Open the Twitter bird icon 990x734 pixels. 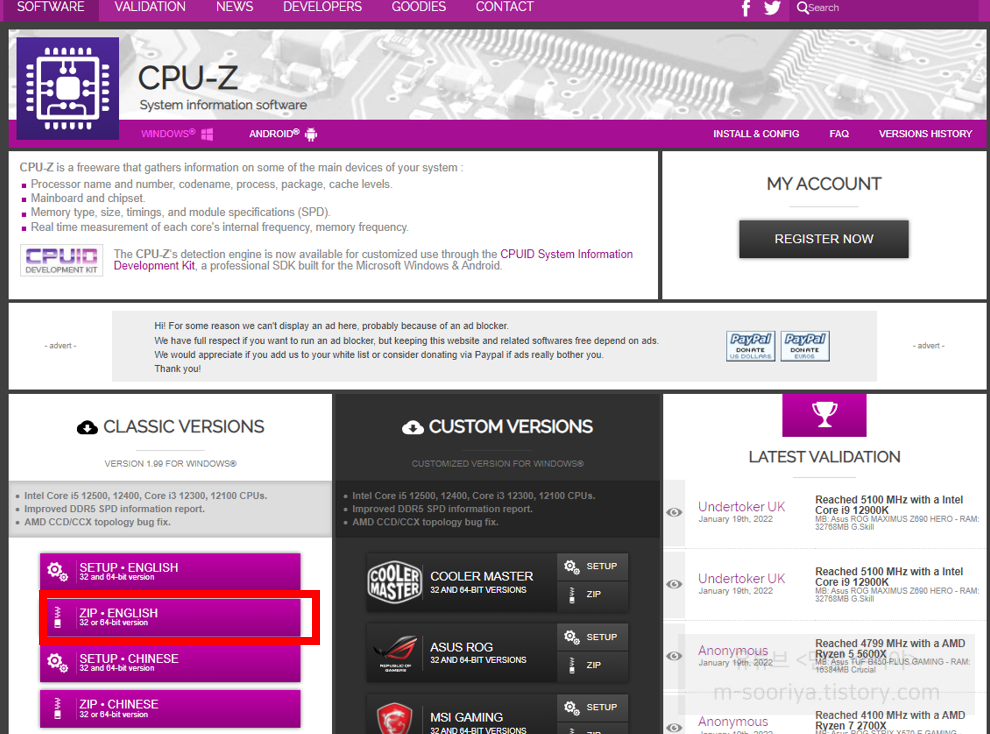click(772, 8)
